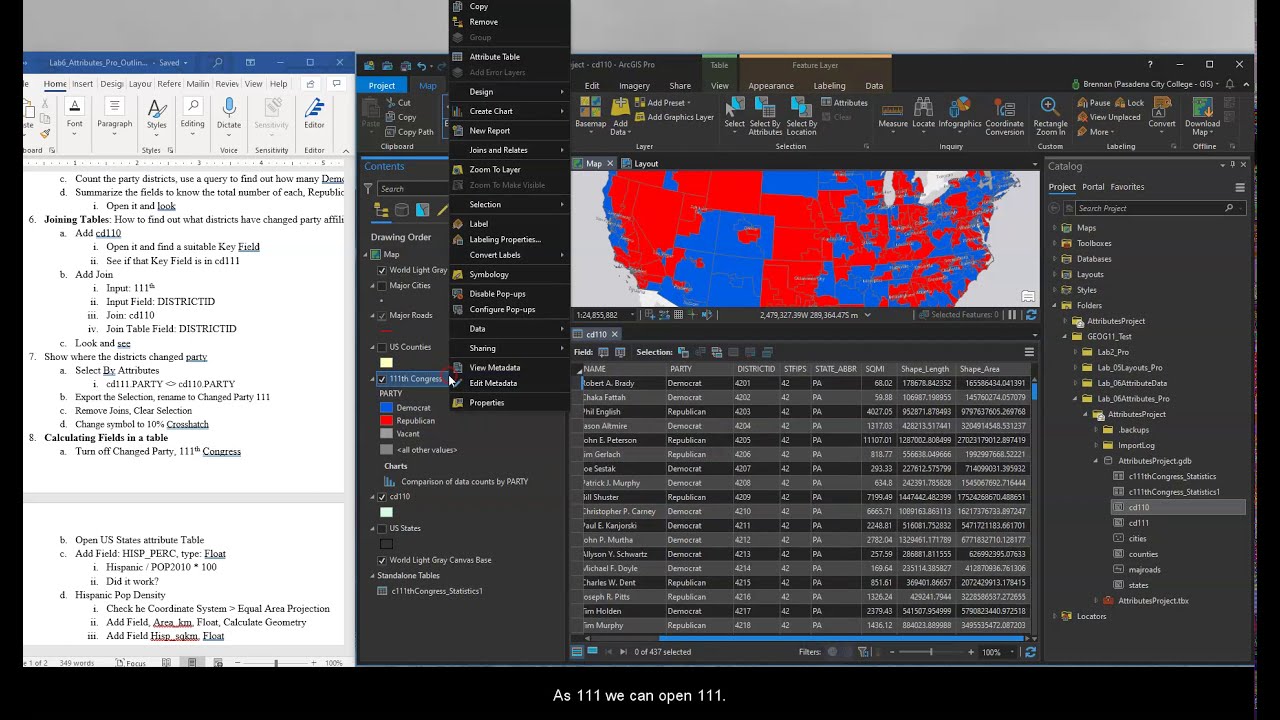
Task: Enable the Major Cities layer
Action: (381, 286)
